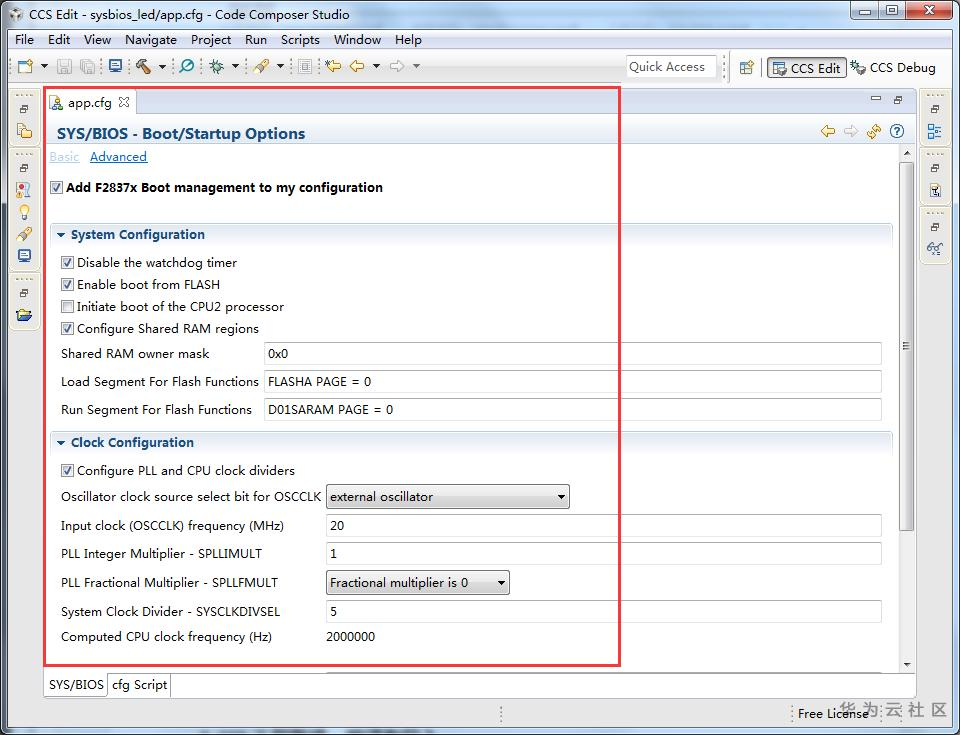
Task: Enable Initiate boot of the CPU2 processor
Action: (x=68, y=307)
